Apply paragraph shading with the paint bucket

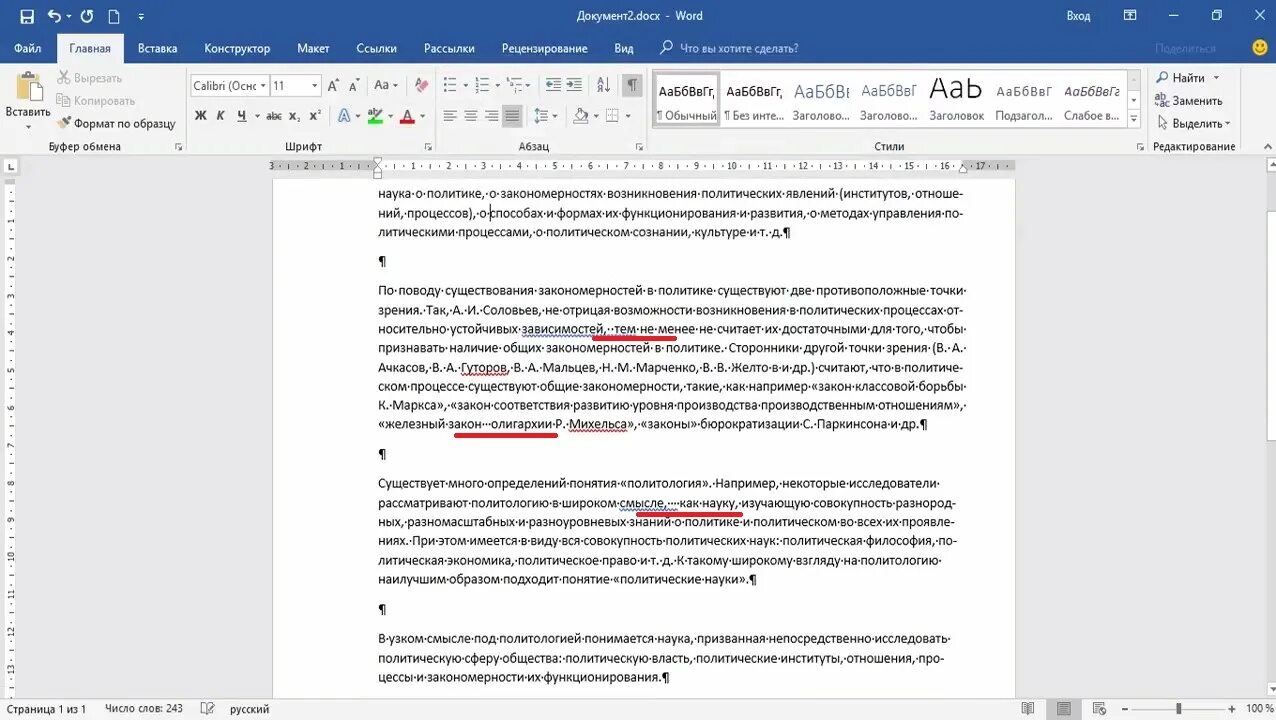point(579,116)
